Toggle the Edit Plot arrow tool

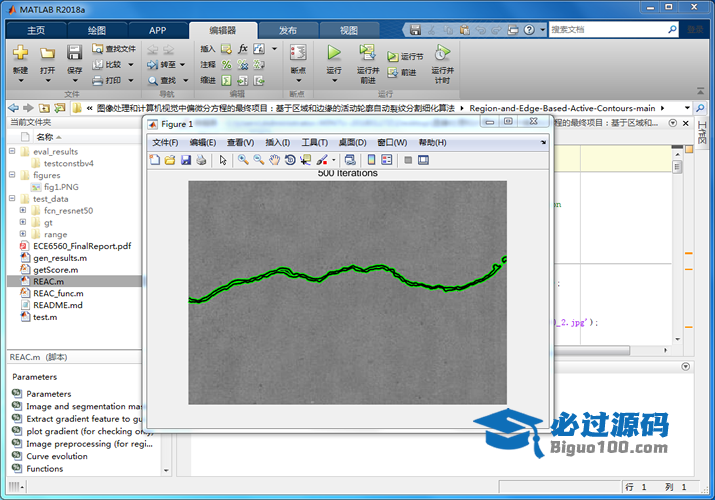(223, 160)
